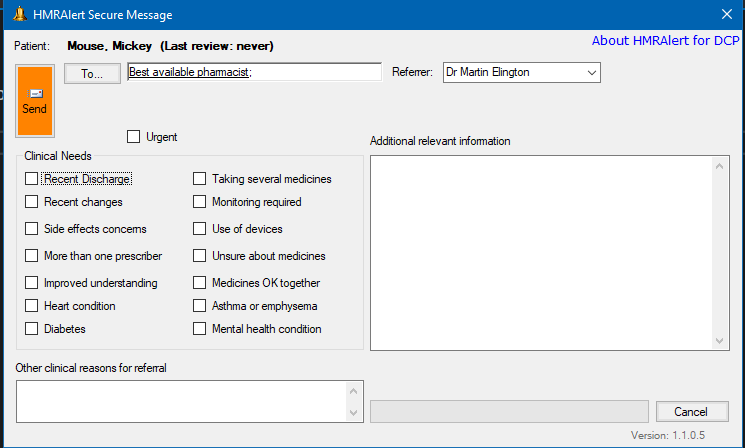745x448 pixels.
Task: Enable the Urgent checkbox
Action: tap(134, 137)
